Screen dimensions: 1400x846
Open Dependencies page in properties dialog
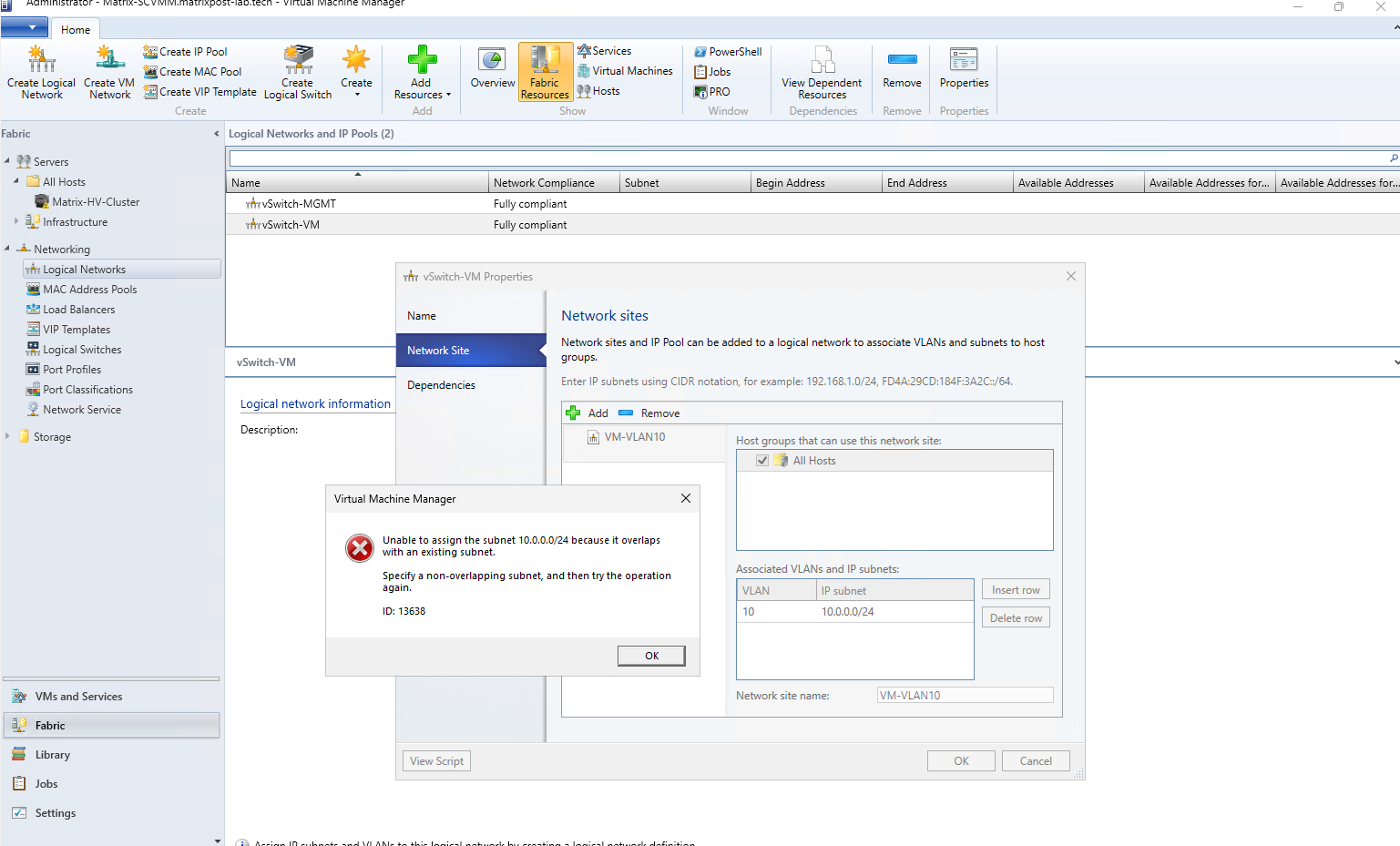click(470, 385)
